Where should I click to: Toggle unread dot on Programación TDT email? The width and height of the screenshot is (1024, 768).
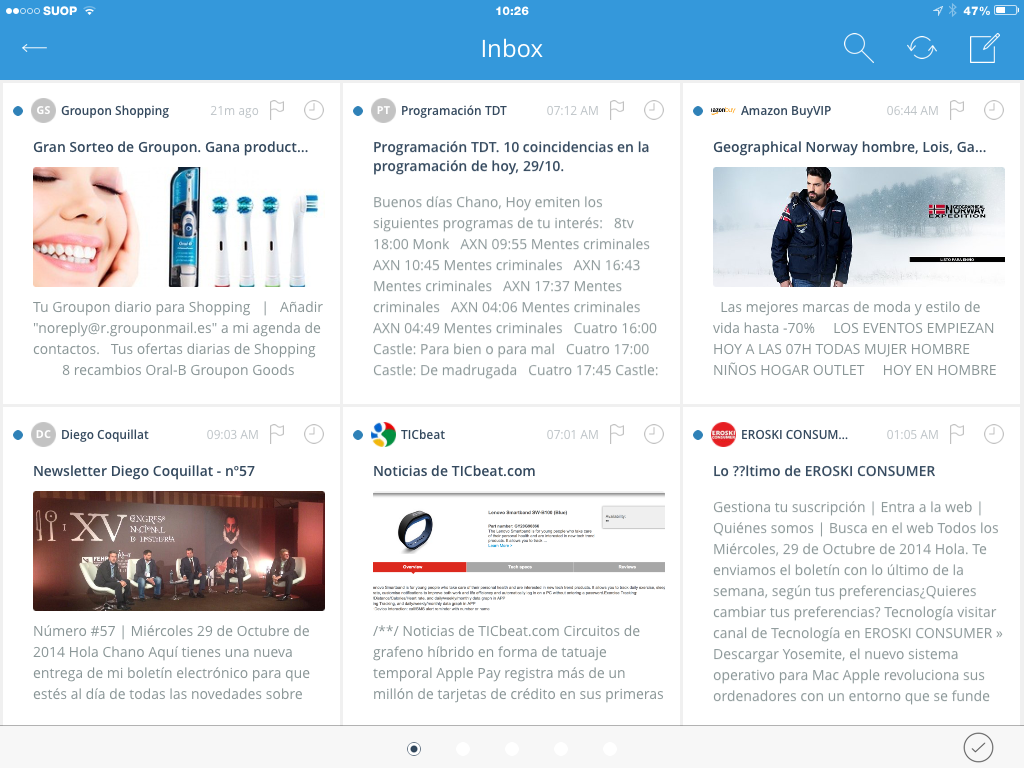[x=358, y=111]
